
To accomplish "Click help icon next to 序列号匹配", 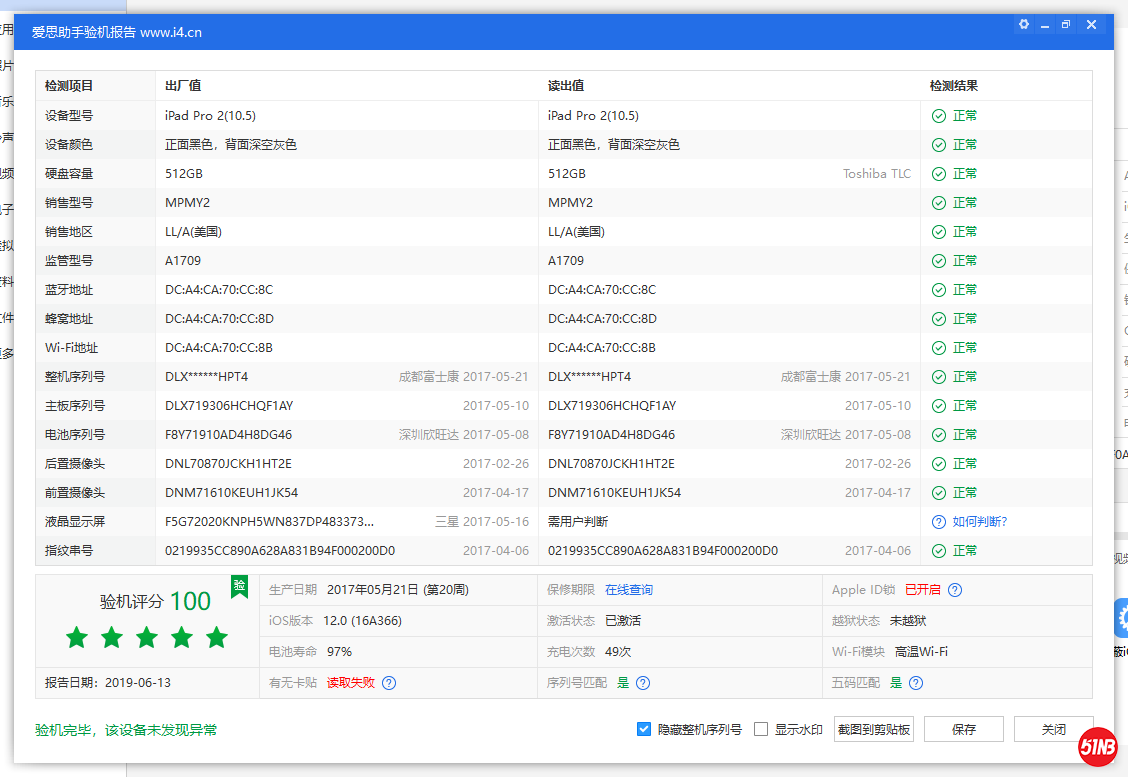I will point(643,683).
